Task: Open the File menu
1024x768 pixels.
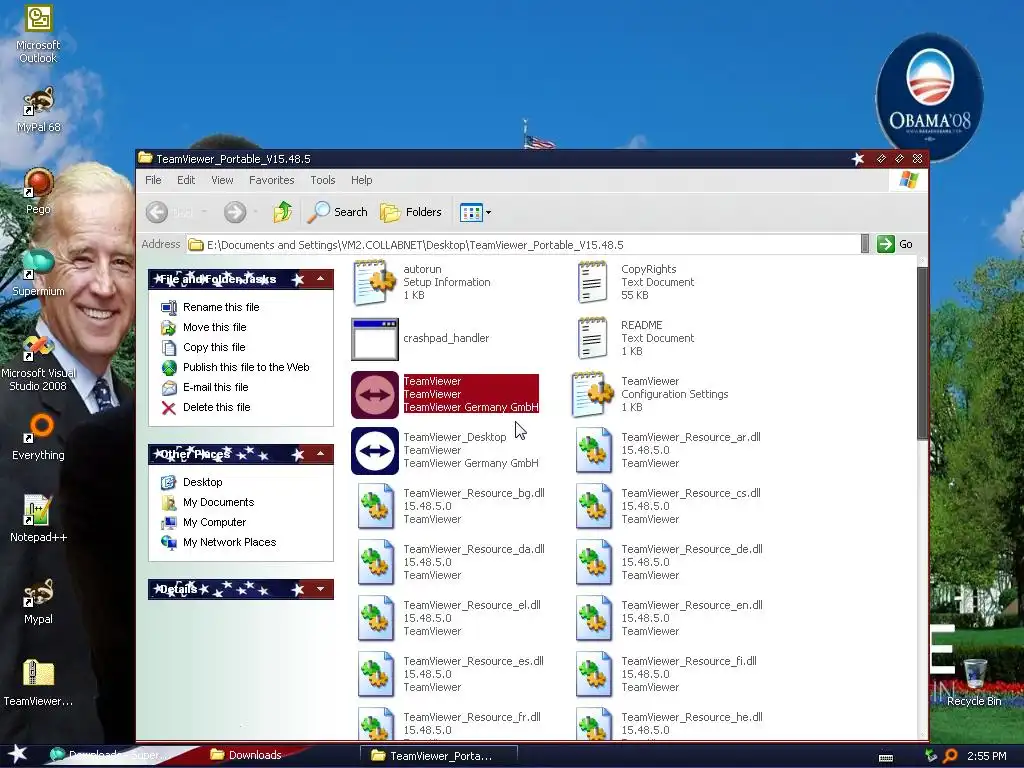Action: pos(153,180)
